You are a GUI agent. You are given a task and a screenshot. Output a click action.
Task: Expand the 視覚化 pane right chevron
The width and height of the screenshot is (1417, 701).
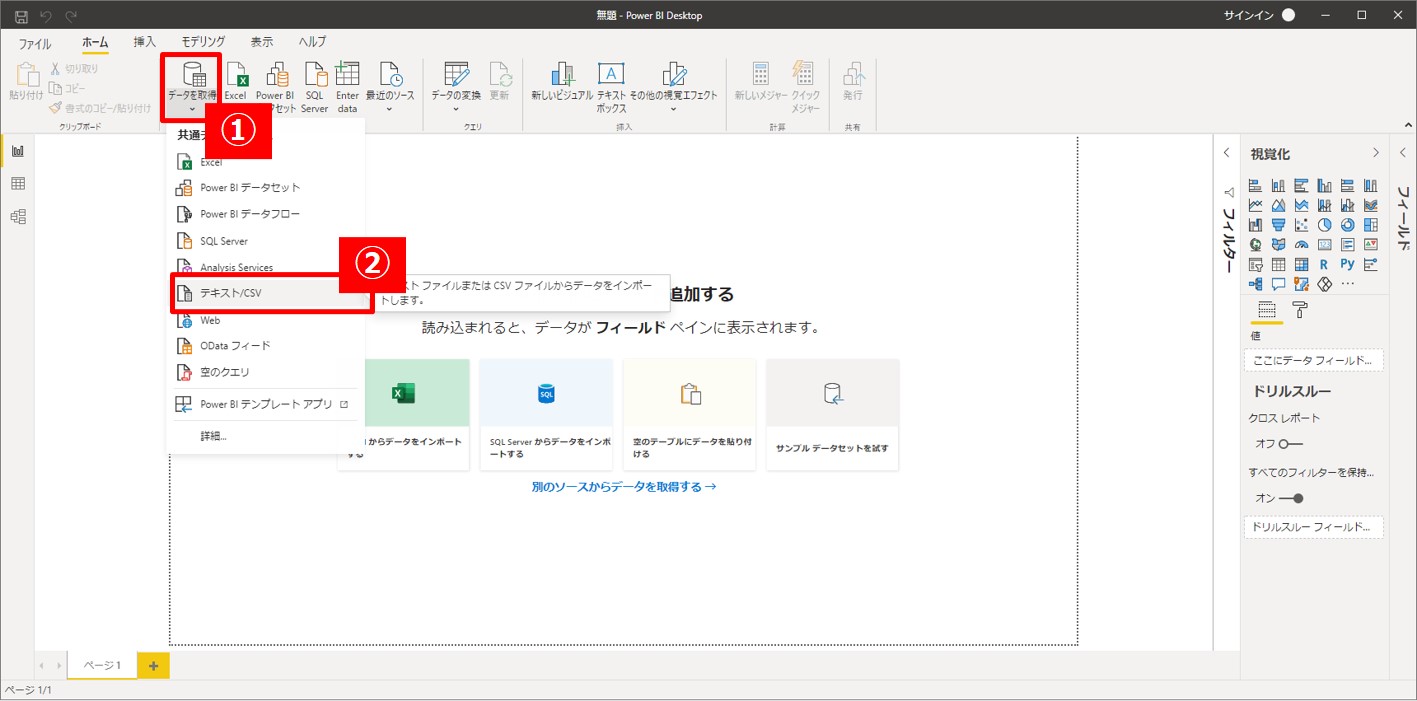coord(1376,153)
